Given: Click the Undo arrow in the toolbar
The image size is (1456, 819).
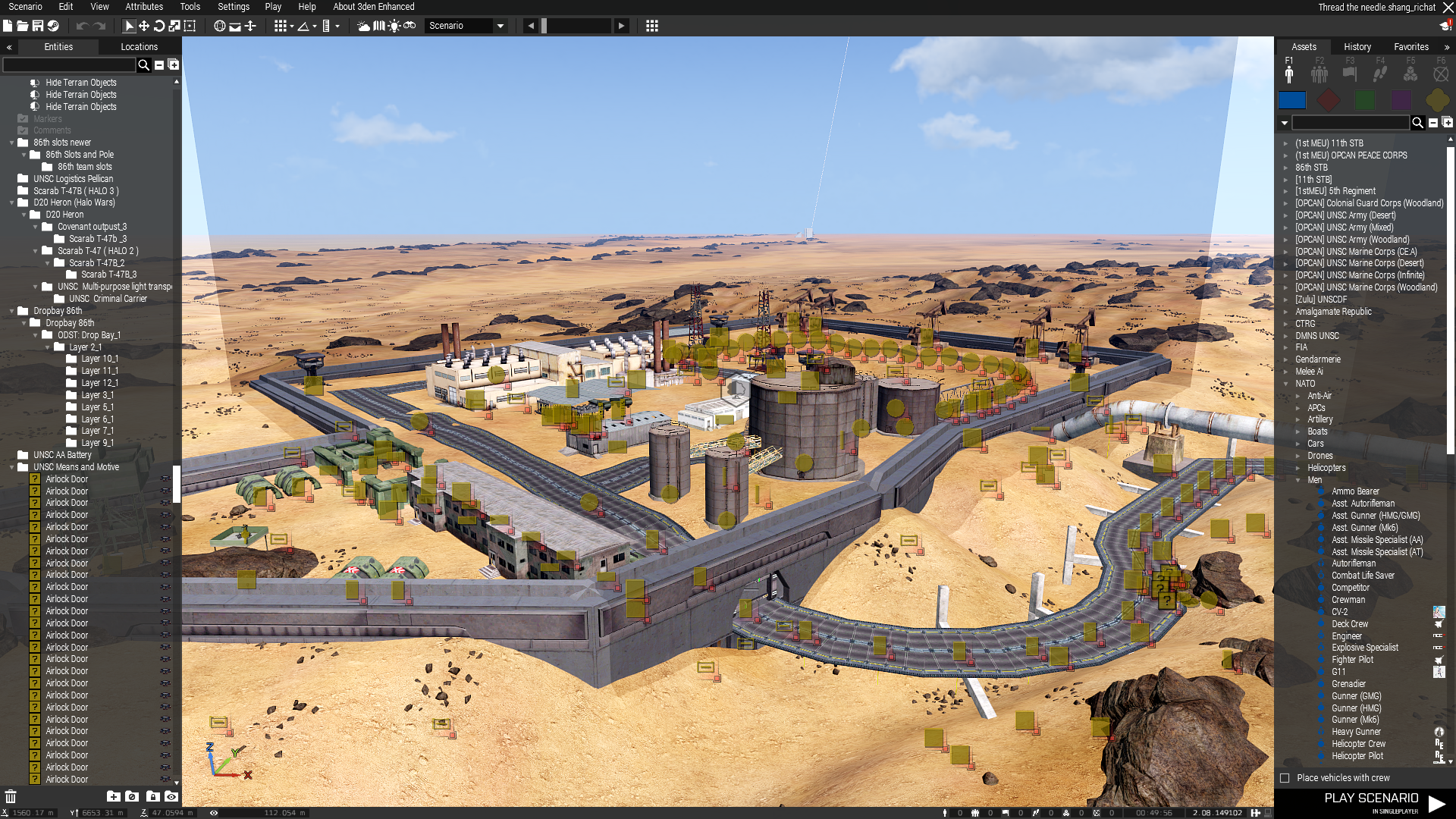Looking at the screenshot, I should click(x=82, y=26).
